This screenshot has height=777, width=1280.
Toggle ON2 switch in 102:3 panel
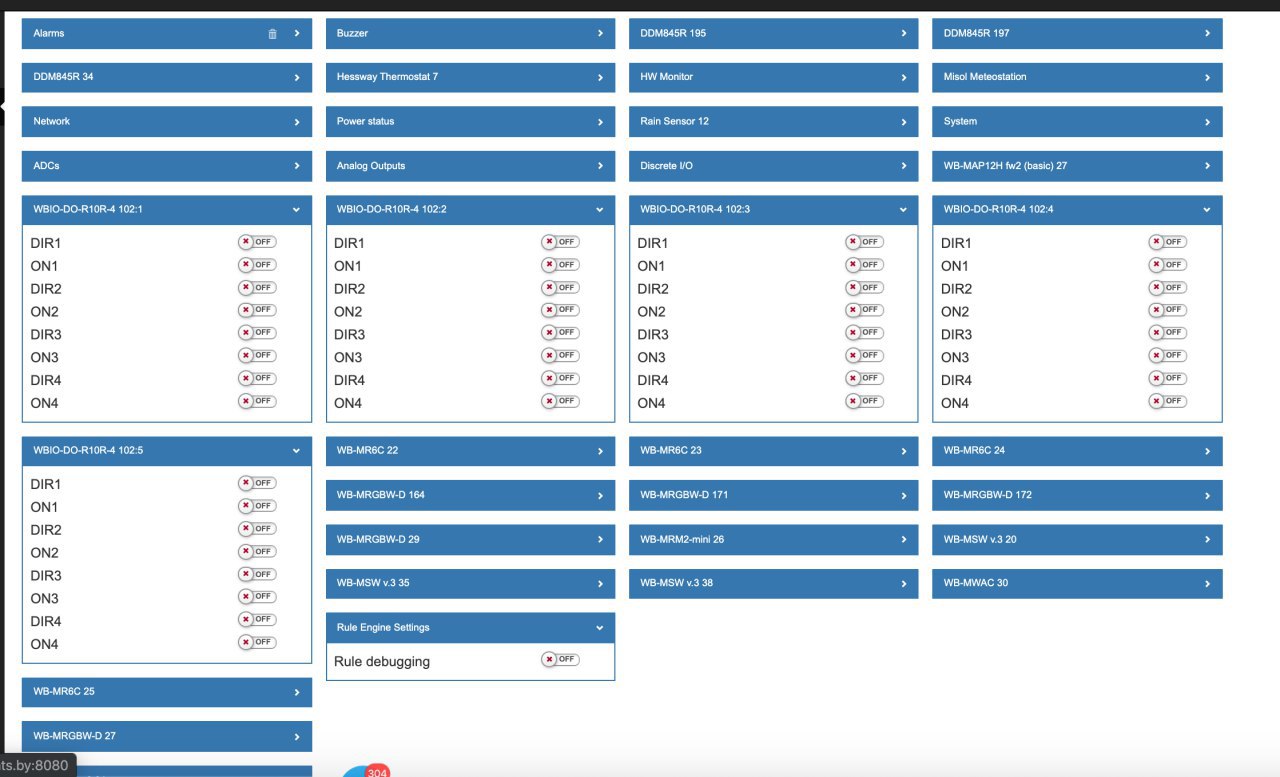(x=864, y=310)
